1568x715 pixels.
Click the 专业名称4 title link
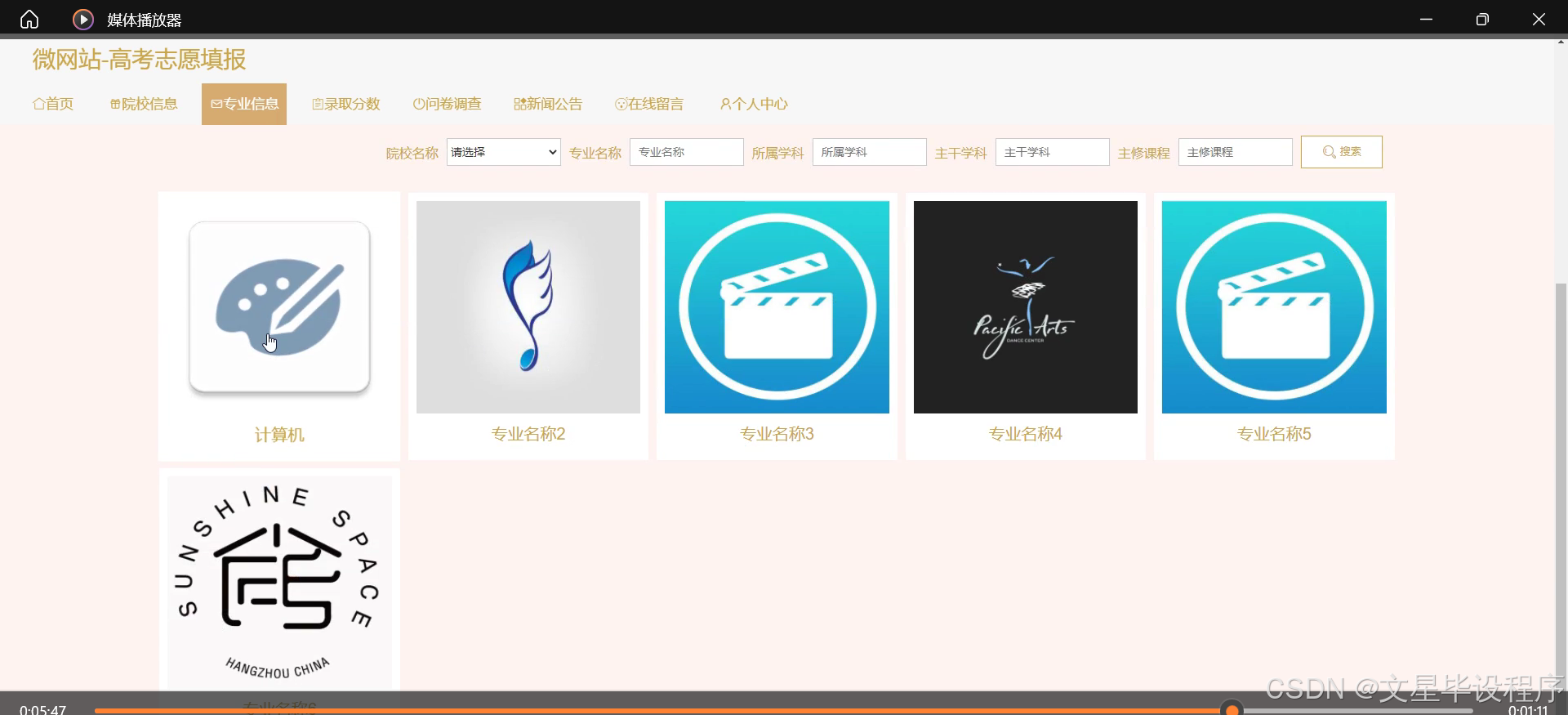pos(1026,434)
